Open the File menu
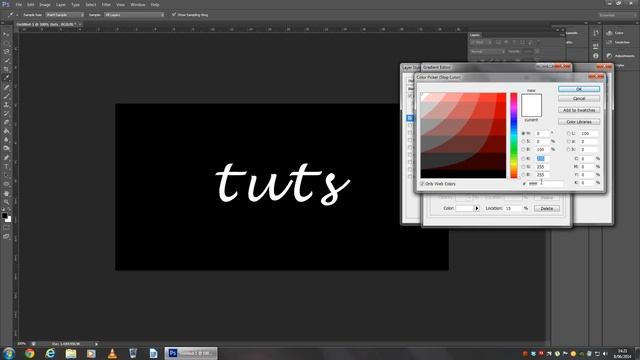The width and height of the screenshot is (640, 360). [18, 5]
